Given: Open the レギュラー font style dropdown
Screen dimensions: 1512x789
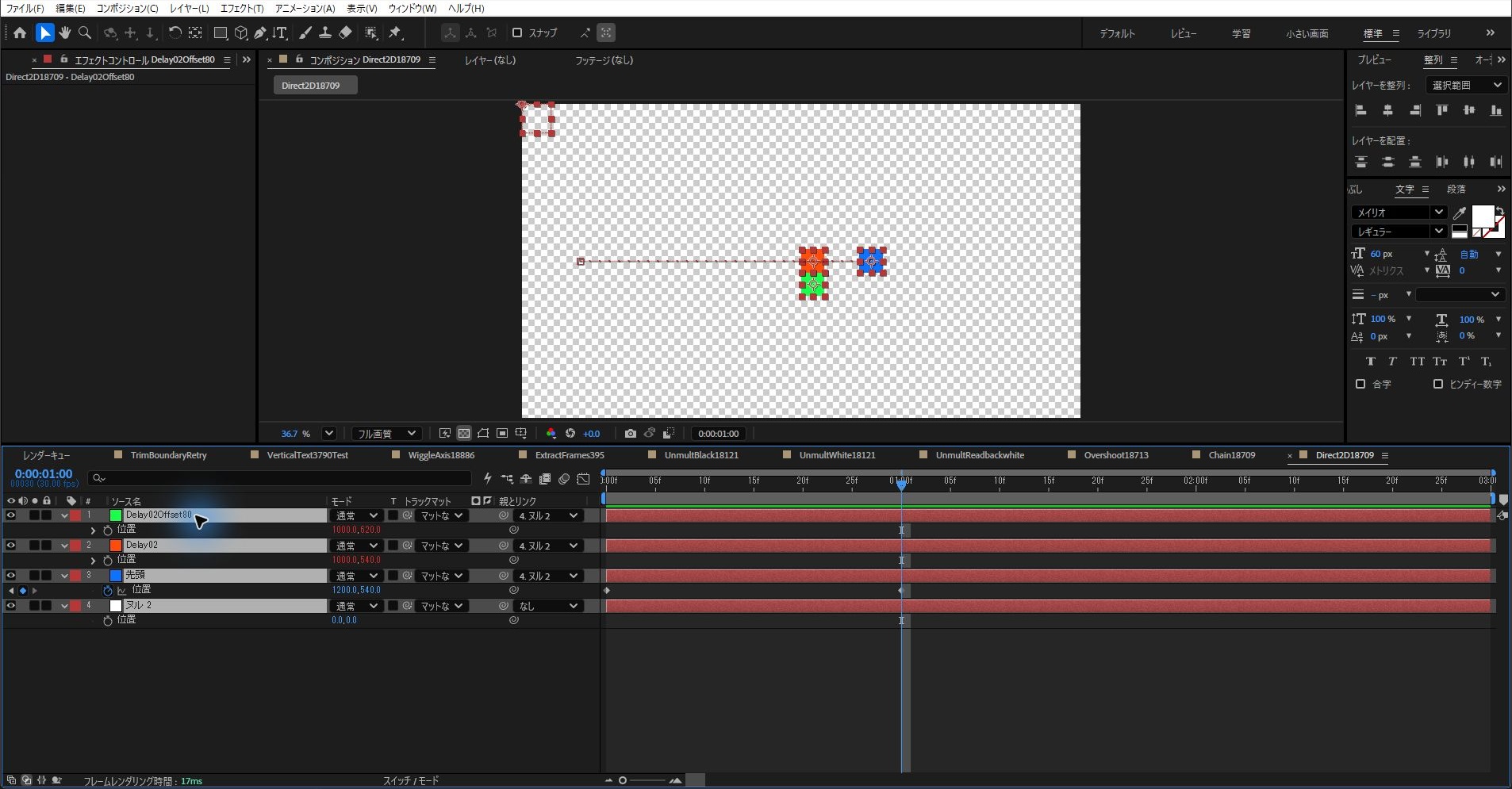Looking at the screenshot, I should 1399,232.
